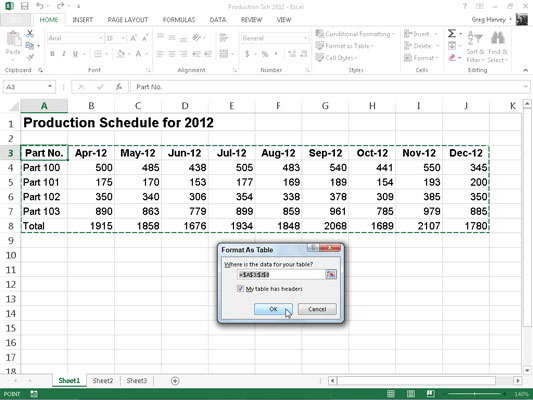Toggle the My table has headers checkbox
Screen dimensions: 533x400
[x=240, y=289]
